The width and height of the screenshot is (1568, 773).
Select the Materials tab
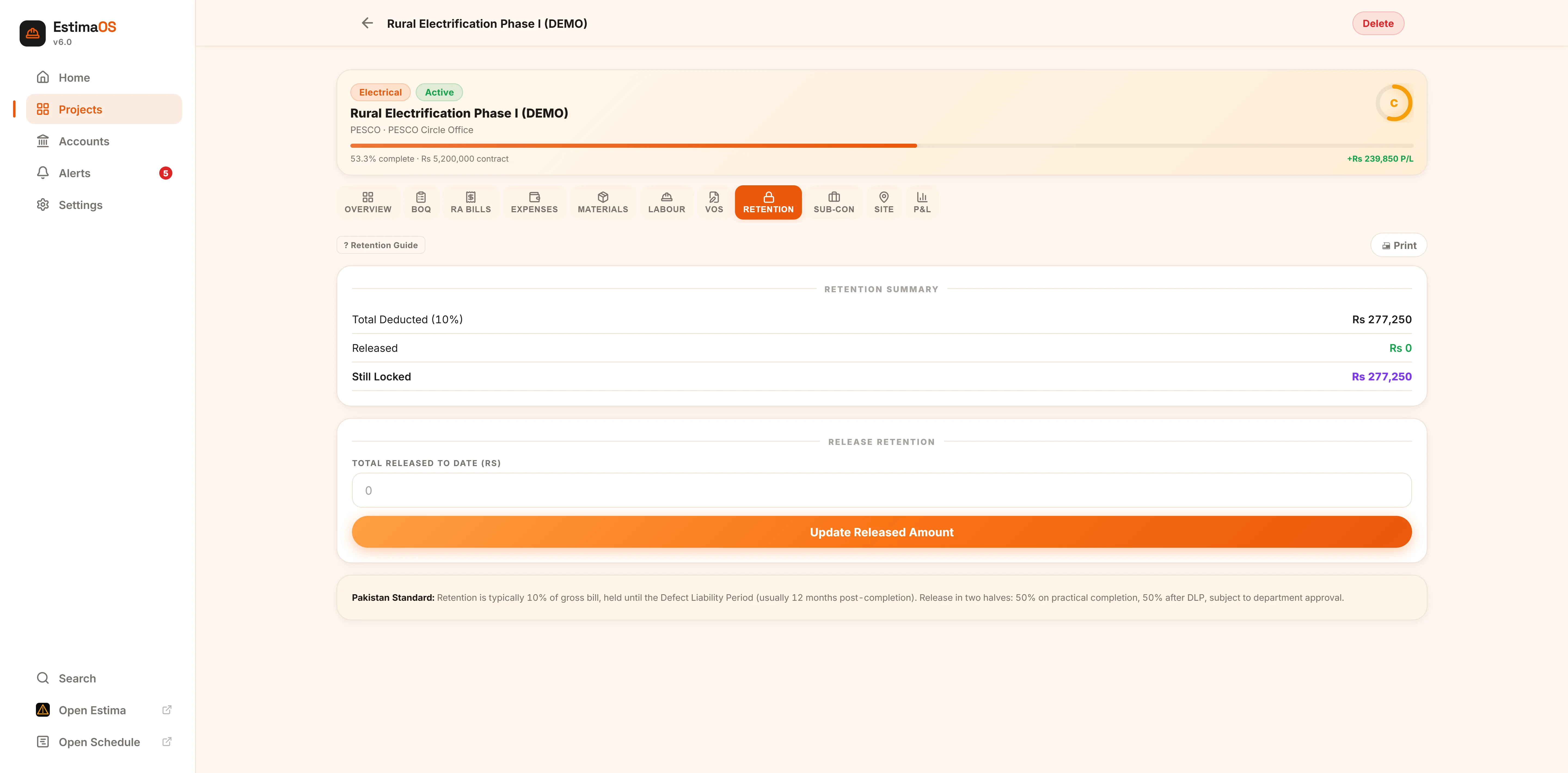click(x=603, y=202)
